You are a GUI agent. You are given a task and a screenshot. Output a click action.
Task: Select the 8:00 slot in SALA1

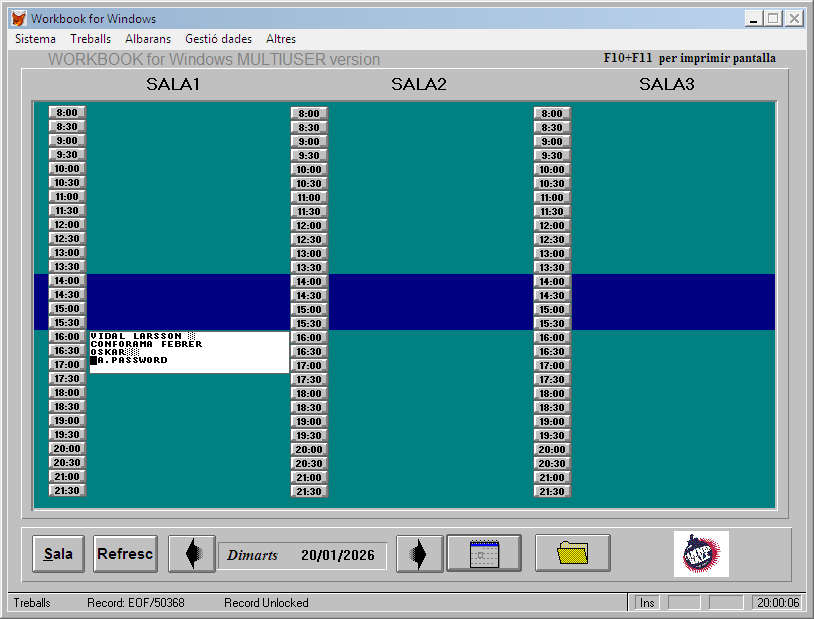(x=67, y=113)
